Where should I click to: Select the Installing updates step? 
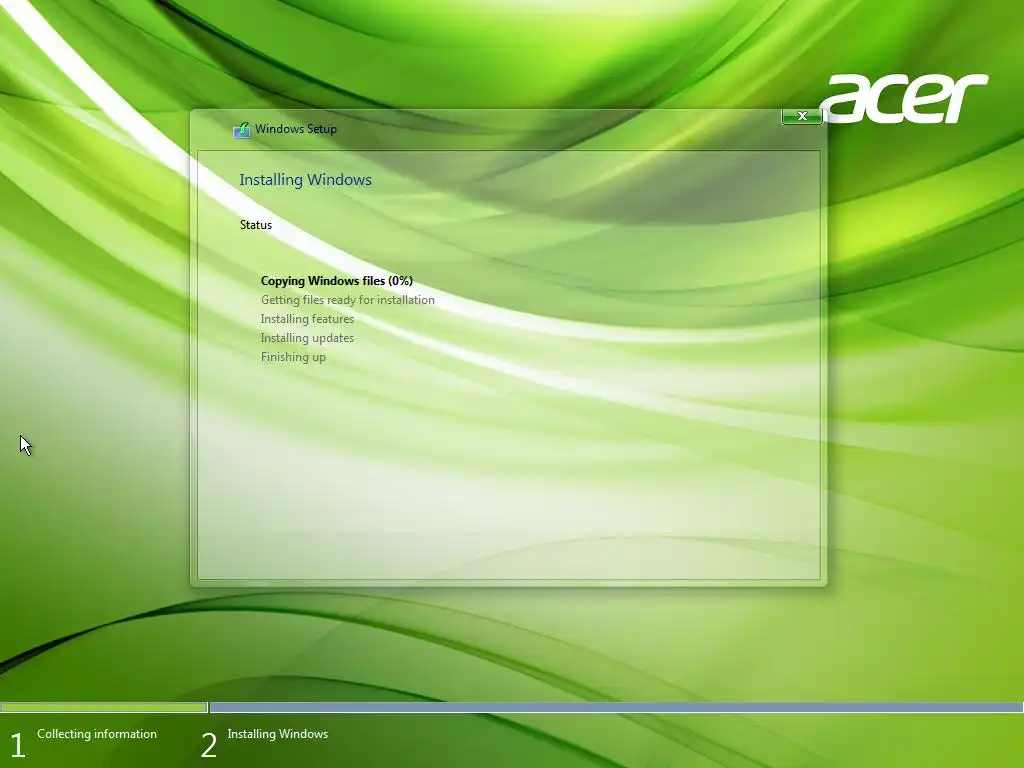[307, 338]
